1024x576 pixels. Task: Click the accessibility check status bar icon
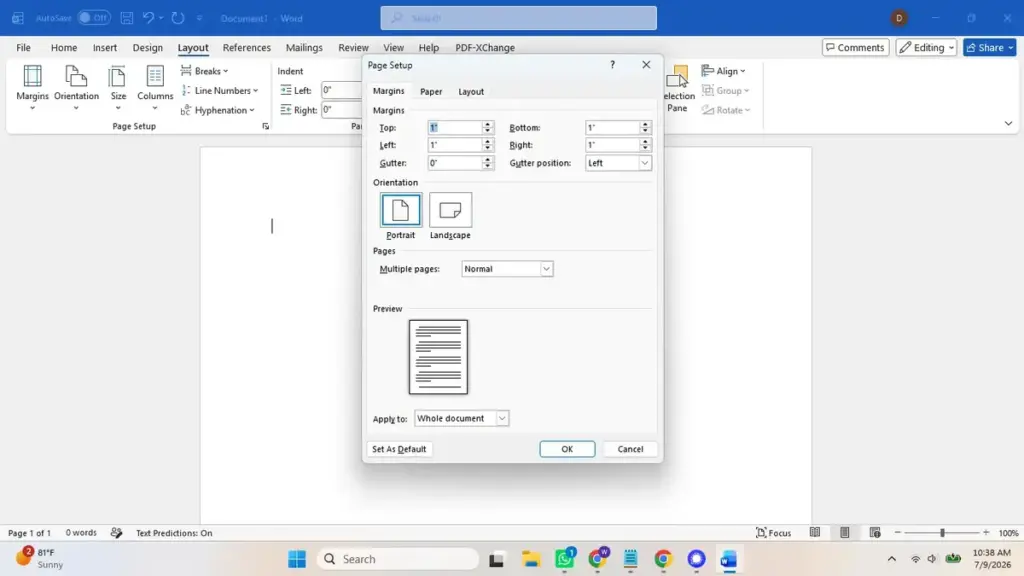(116, 533)
